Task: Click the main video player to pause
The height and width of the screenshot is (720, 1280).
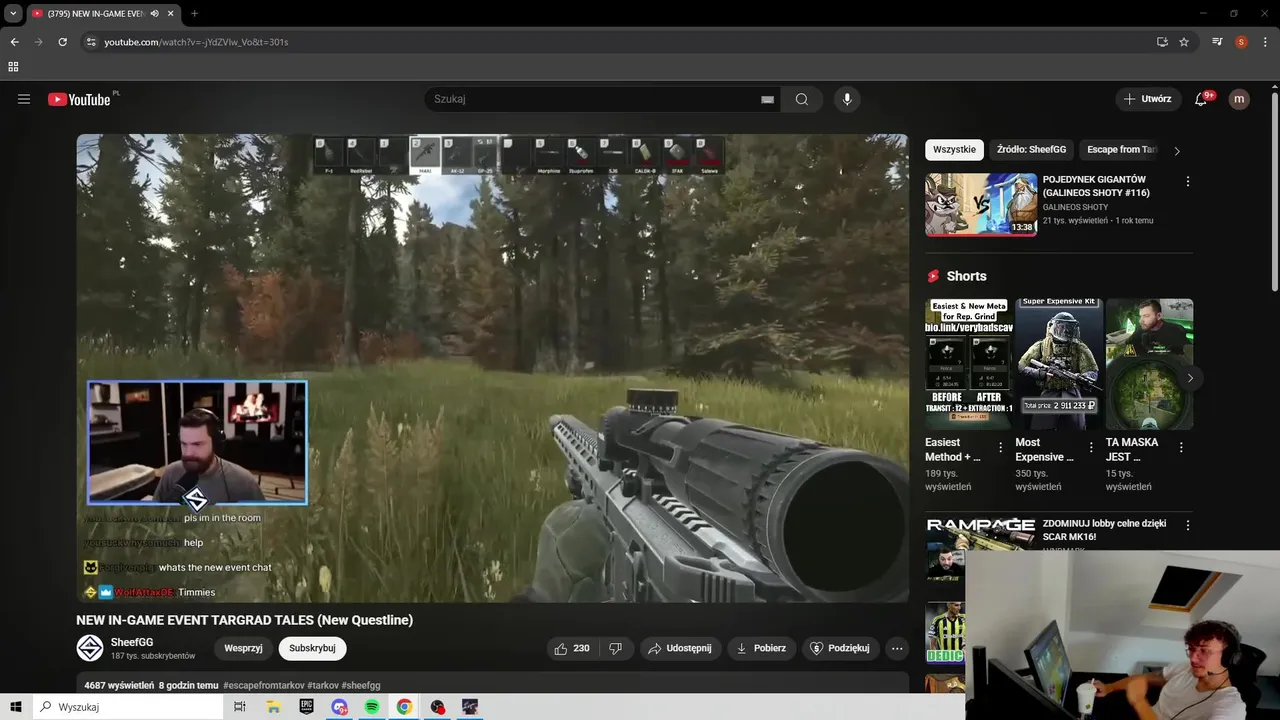Action: 492,368
